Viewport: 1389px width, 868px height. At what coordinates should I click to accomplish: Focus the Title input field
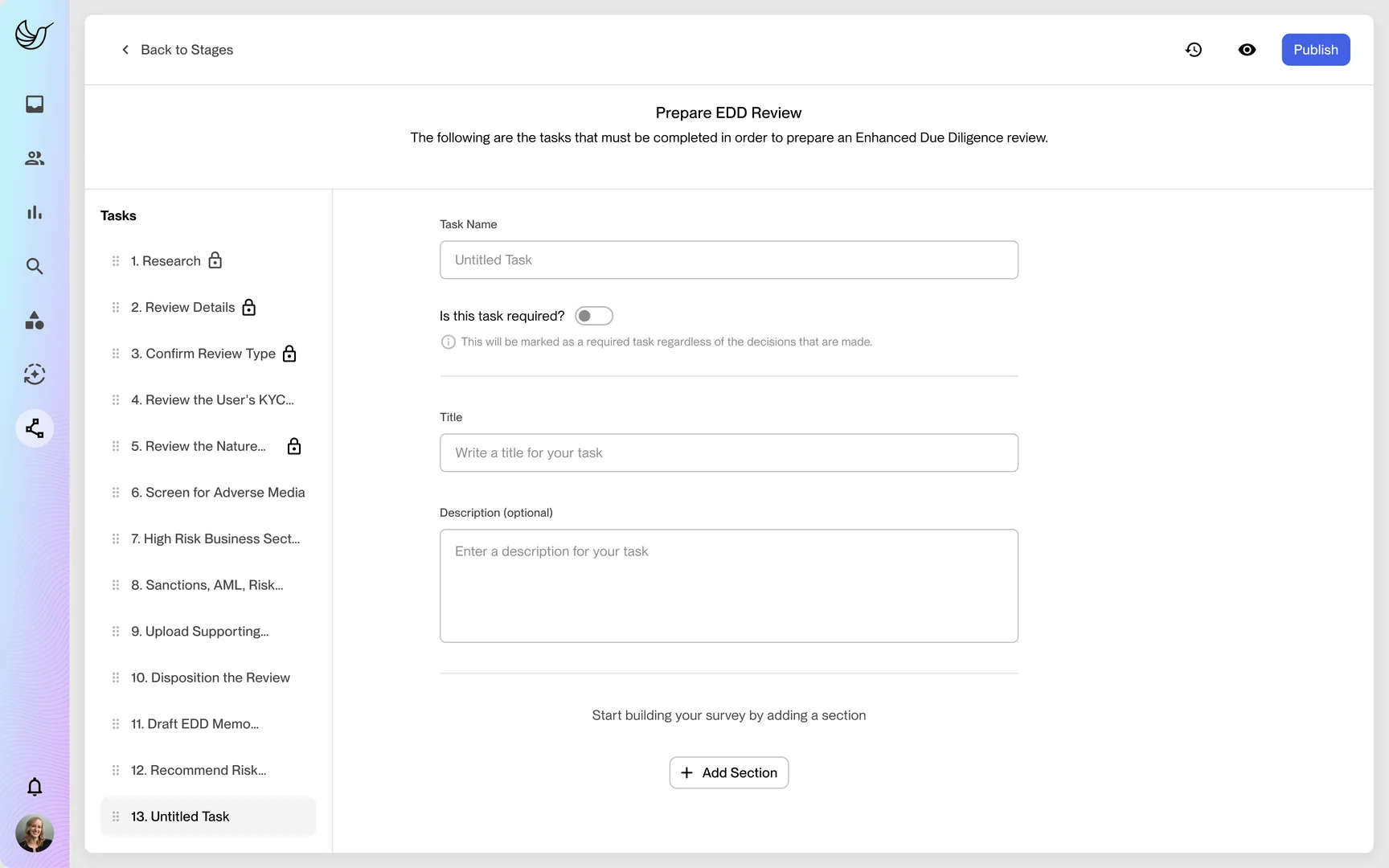pos(729,453)
